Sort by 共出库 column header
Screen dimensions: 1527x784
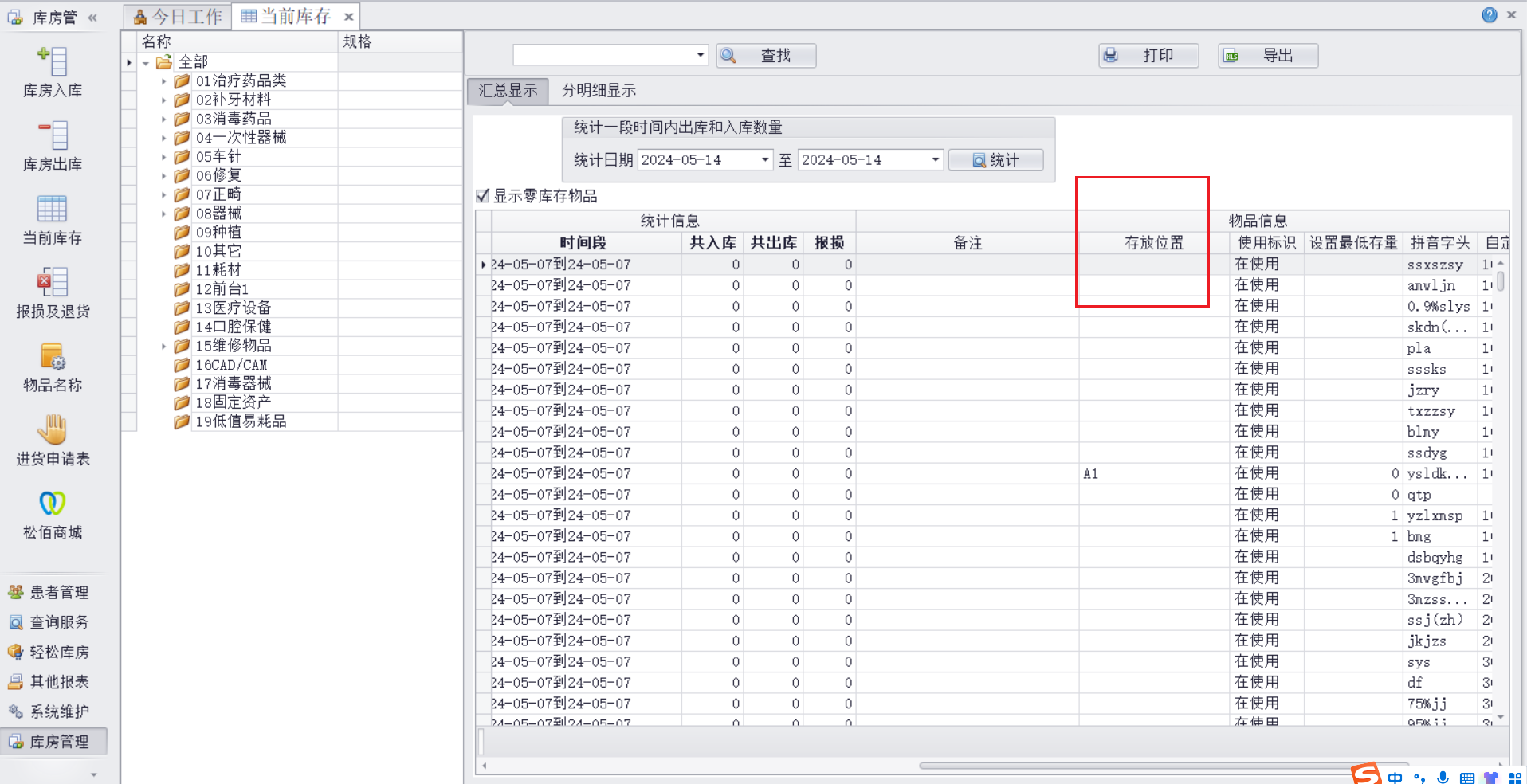pyautogui.click(x=773, y=243)
